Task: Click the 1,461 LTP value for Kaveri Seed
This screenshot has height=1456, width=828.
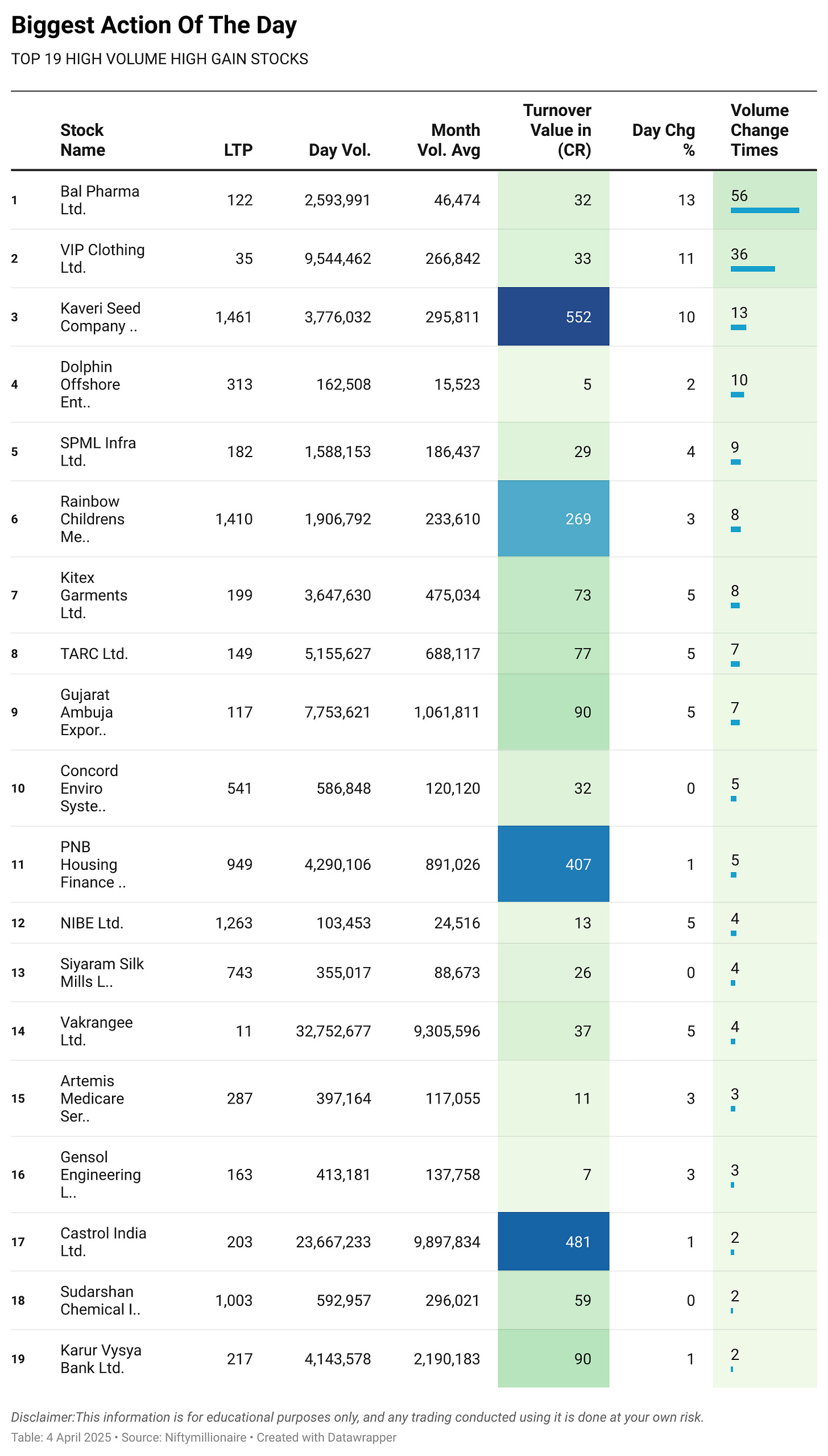Action: (234, 317)
